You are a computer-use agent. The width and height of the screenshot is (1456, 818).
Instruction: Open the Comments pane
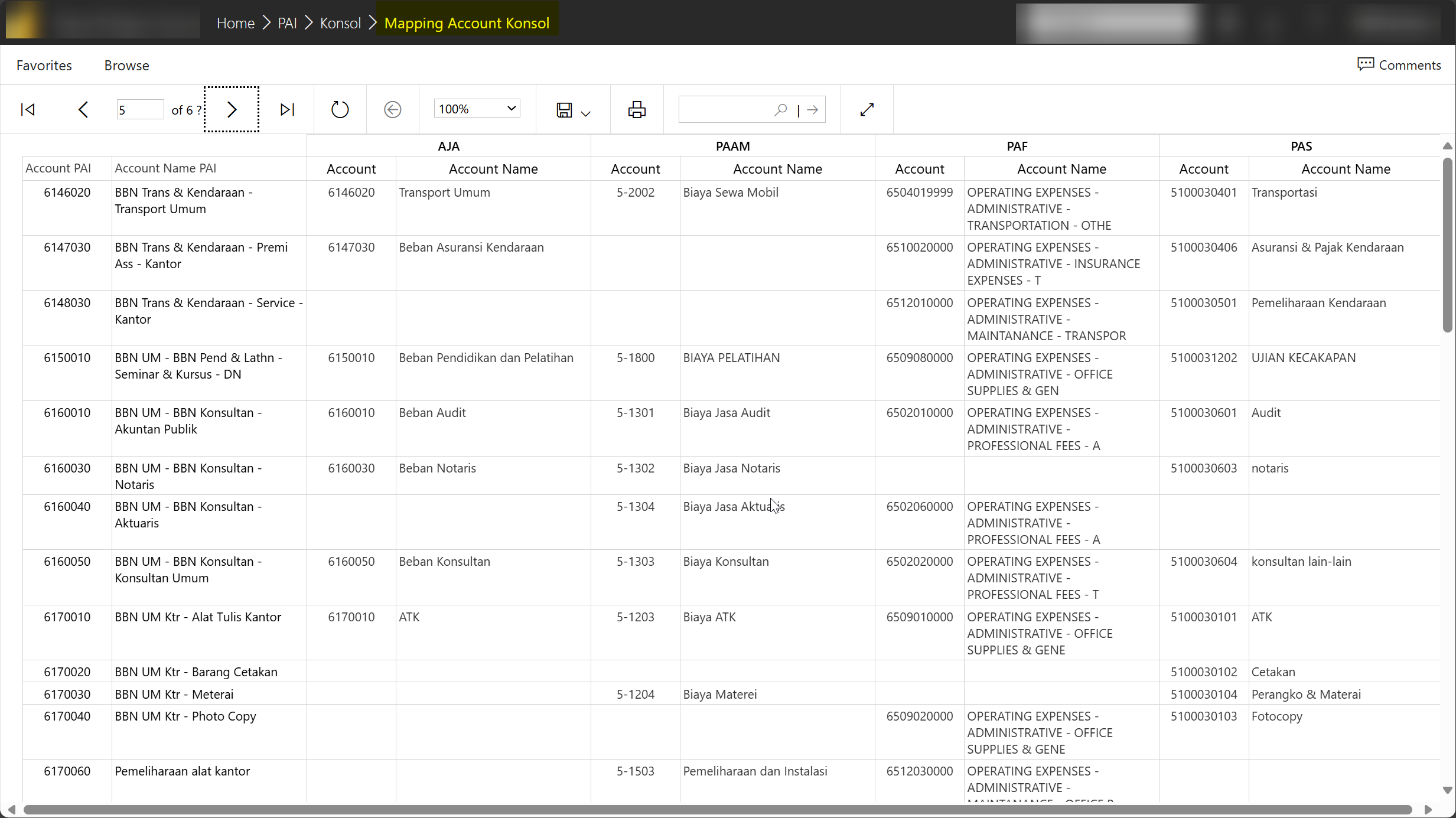coord(1399,65)
